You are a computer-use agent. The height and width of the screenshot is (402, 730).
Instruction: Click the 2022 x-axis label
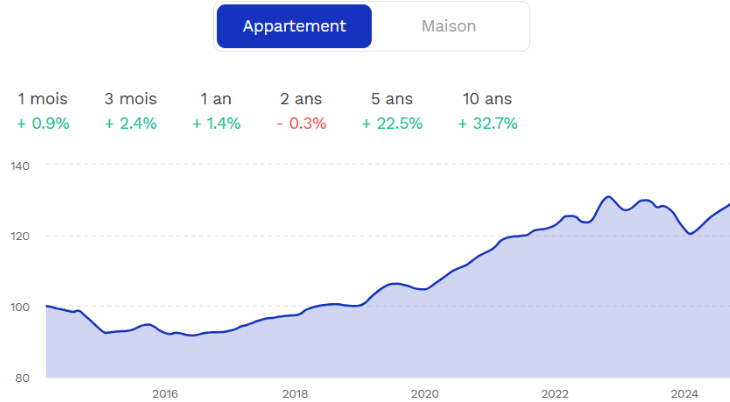(555, 393)
